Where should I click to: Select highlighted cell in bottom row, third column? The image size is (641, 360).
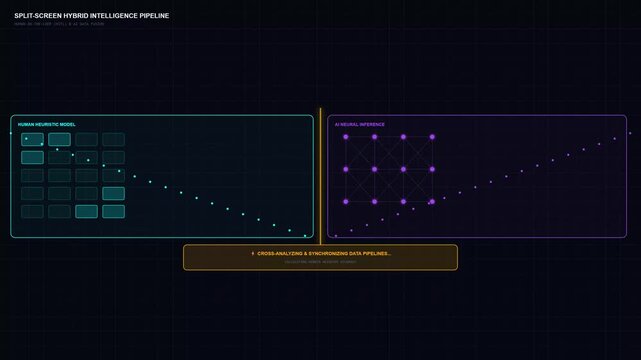coord(87,212)
